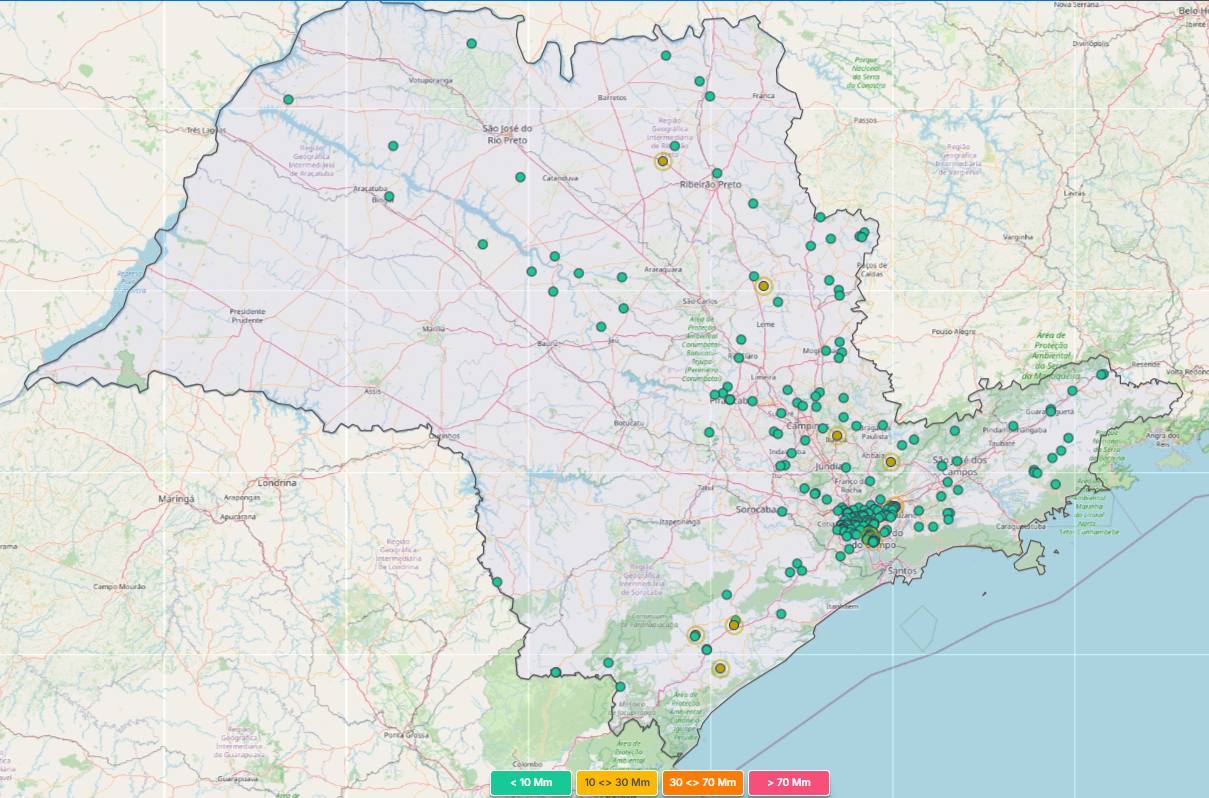Image resolution: width=1209 pixels, height=798 pixels.
Task: Toggle the yellow '10 <> 30 Mm' legend filter
Action: point(616,782)
